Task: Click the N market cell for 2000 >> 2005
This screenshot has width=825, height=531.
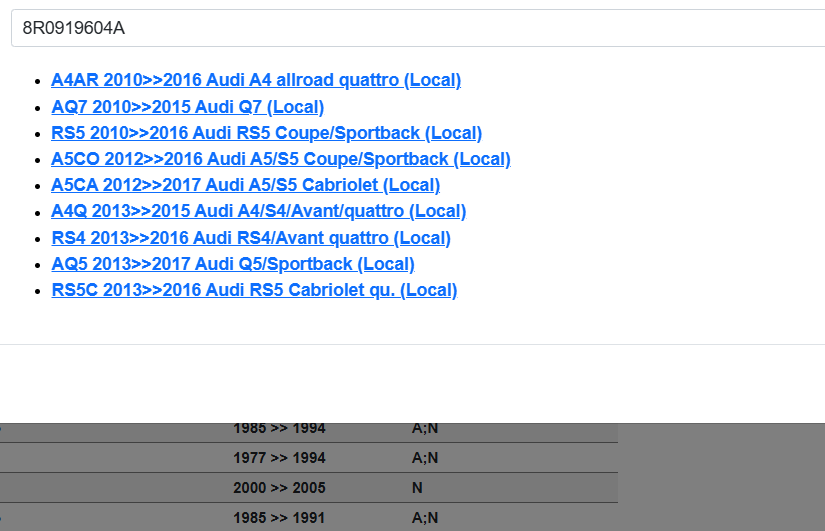Action: click(x=417, y=488)
